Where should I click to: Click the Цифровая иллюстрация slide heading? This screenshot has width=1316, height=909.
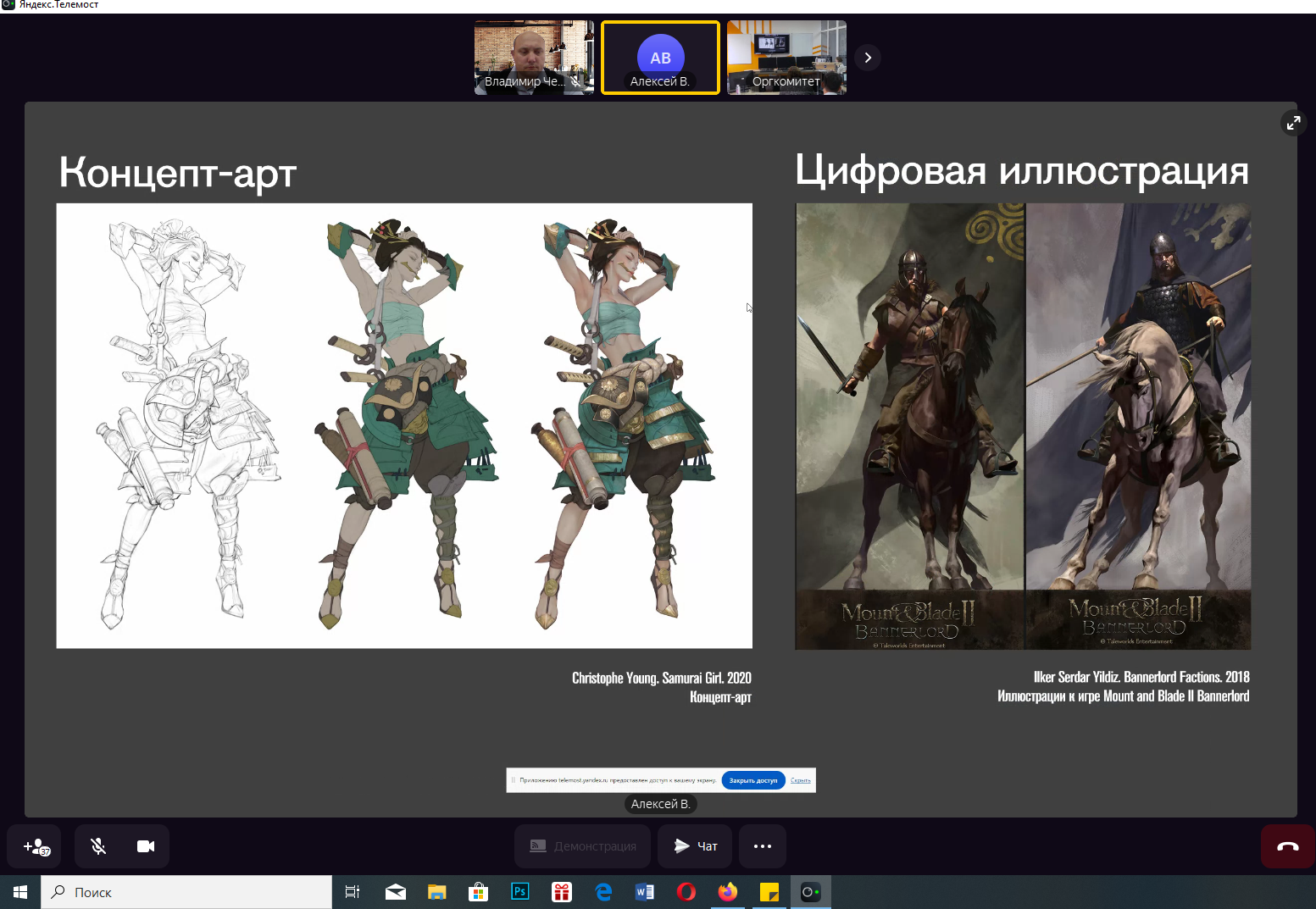click(x=1022, y=170)
